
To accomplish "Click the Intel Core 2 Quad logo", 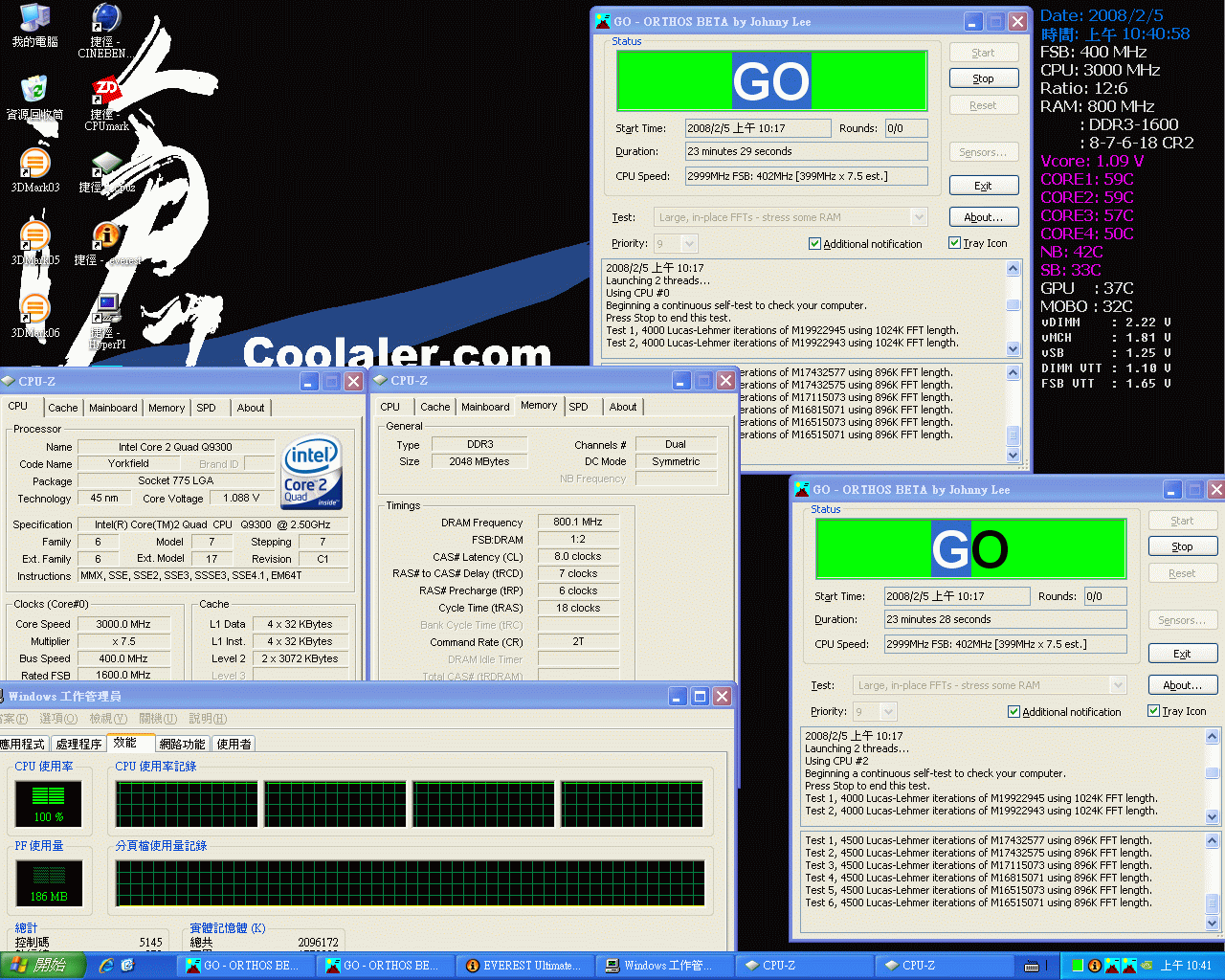I will pos(310,473).
